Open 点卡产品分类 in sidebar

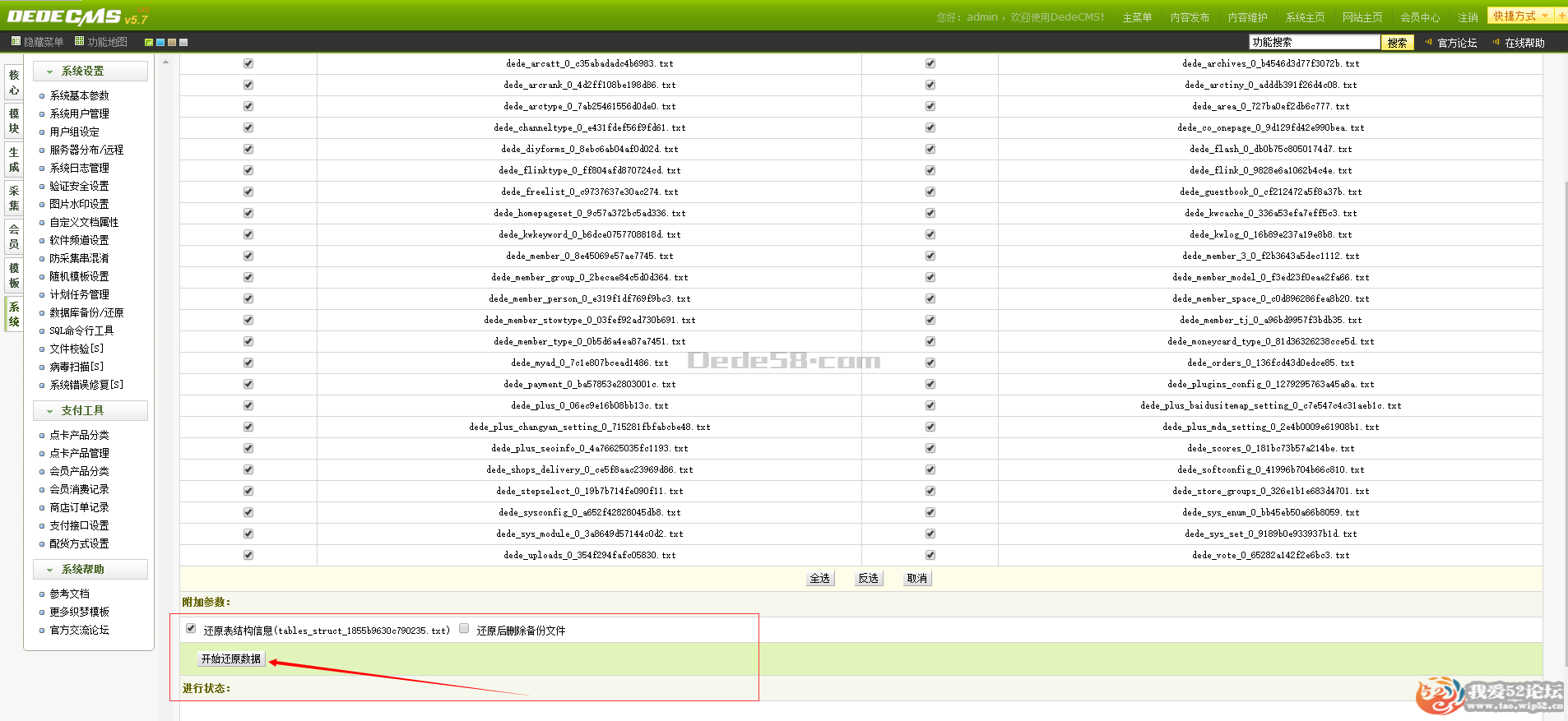(79, 436)
